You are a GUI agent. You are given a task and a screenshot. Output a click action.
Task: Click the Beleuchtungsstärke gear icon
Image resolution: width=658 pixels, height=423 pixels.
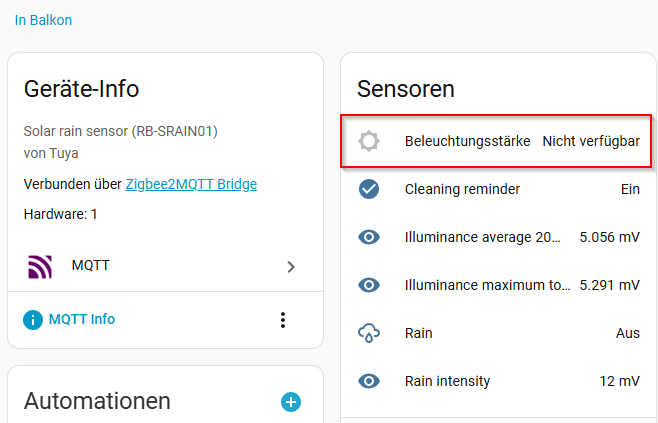tap(369, 141)
